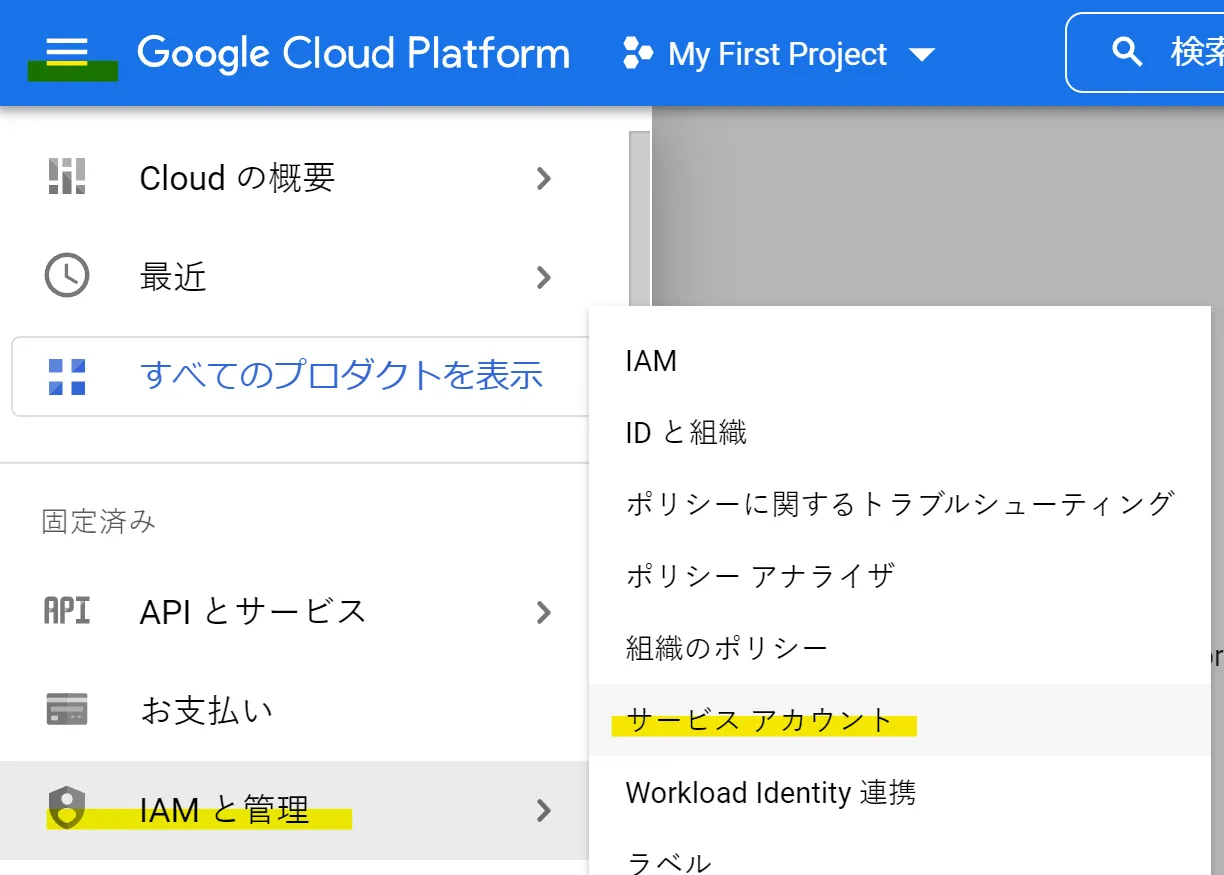Click the billing card icon
The height and width of the screenshot is (875, 1224).
click(67, 709)
